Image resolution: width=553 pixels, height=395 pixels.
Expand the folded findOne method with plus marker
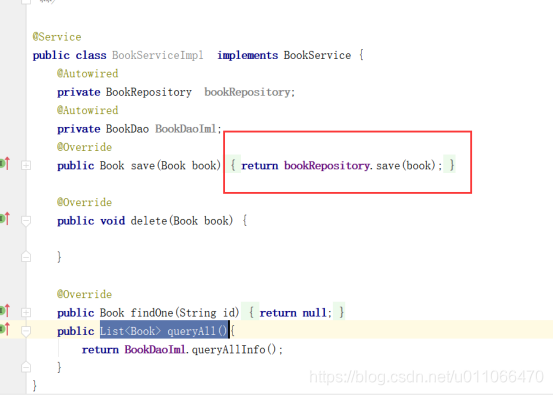coord(26,312)
